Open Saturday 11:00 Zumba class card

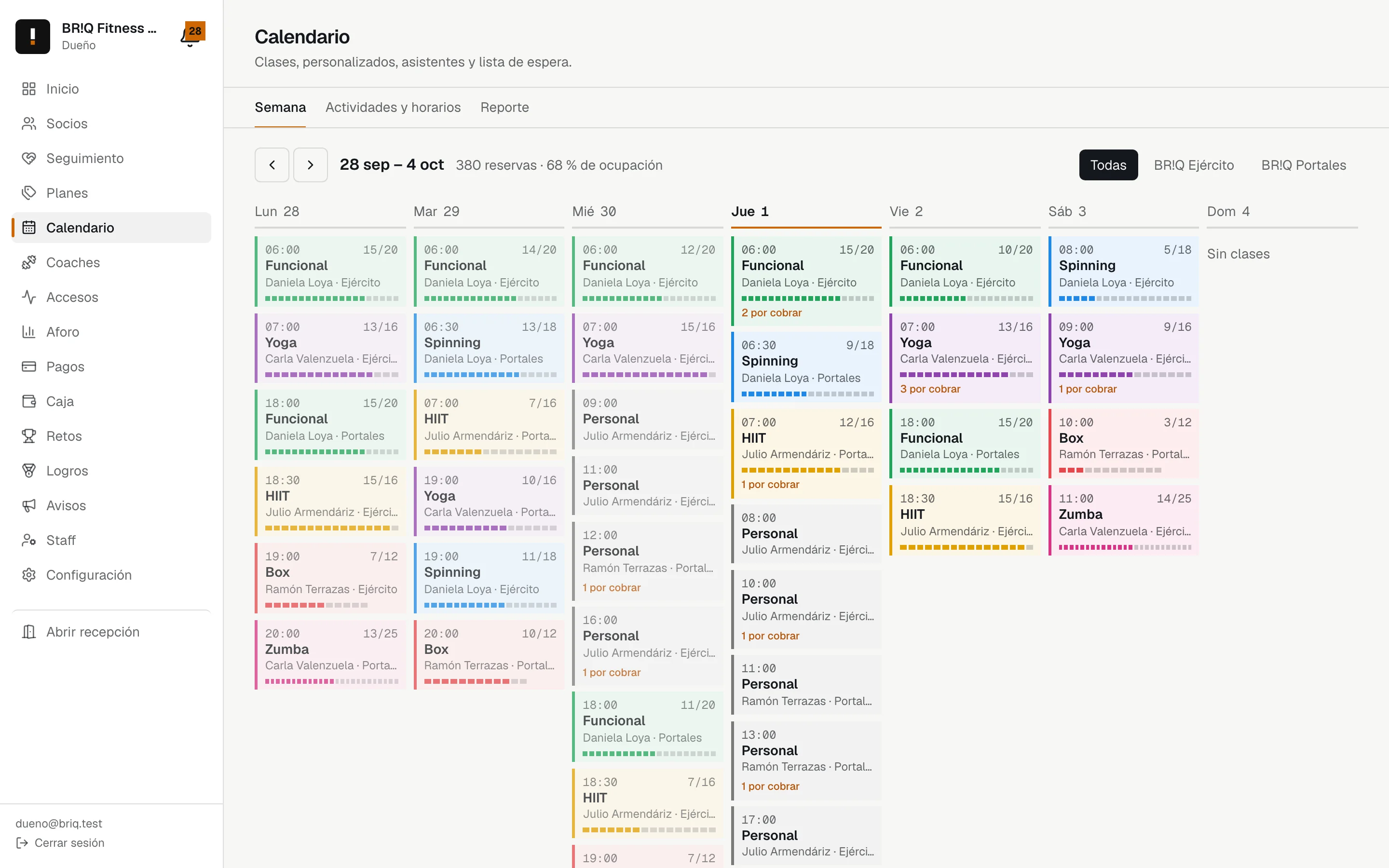[x=1123, y=521]
